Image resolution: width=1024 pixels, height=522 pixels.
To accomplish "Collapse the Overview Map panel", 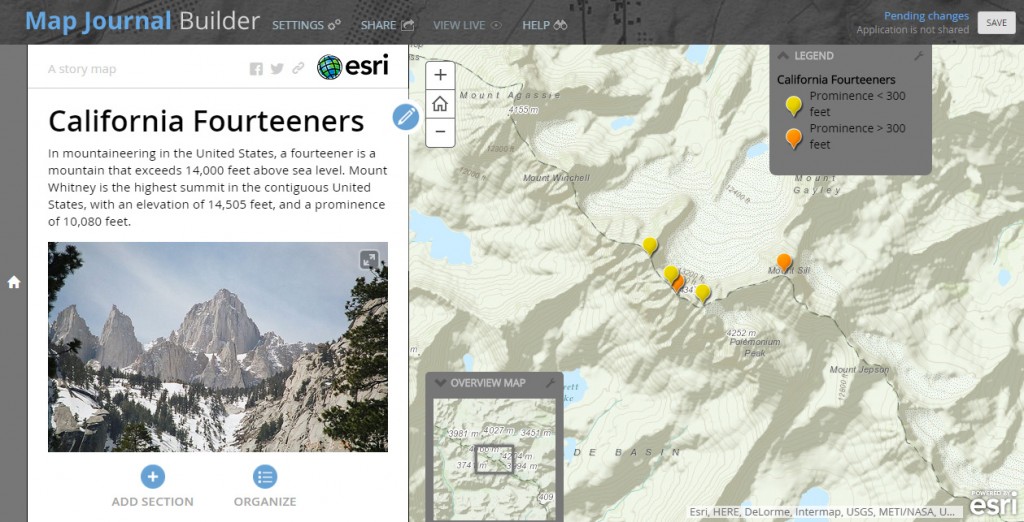I will pos(440,383).
